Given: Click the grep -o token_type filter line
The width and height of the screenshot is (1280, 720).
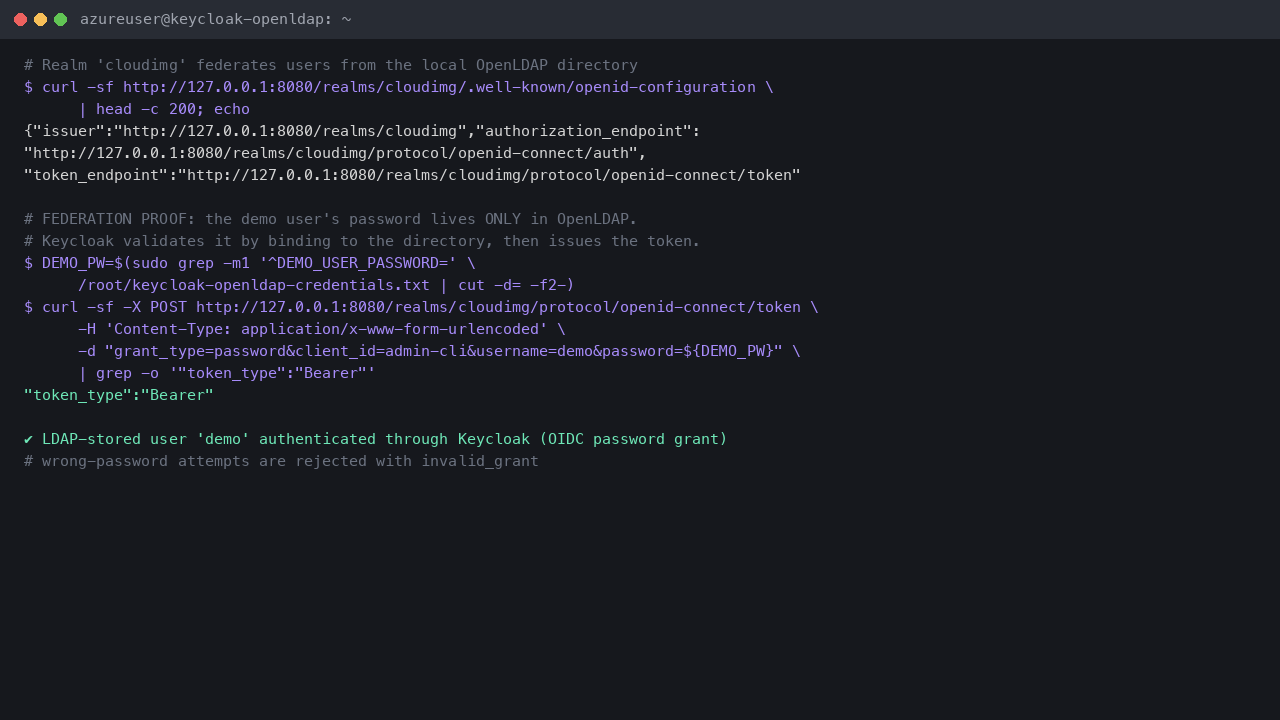Looking at the screenshot, I should tap(227, 373).
